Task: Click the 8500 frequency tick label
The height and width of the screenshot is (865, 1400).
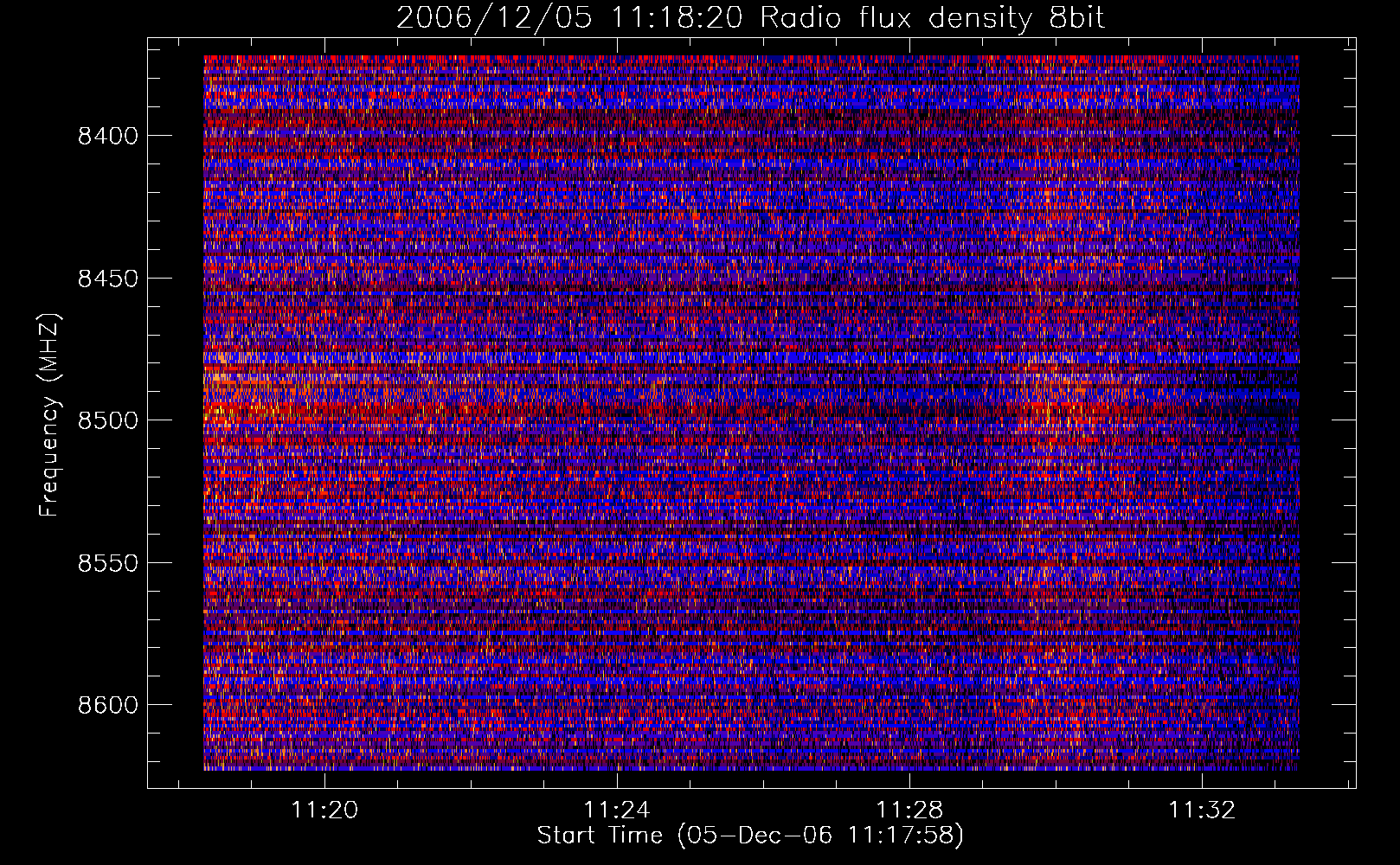Action: tap(108, 420)
